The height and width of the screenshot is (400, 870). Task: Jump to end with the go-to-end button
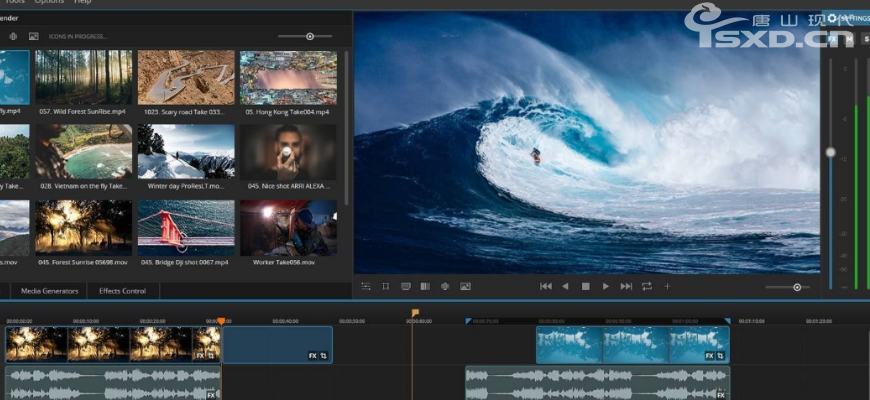(626, 286)
